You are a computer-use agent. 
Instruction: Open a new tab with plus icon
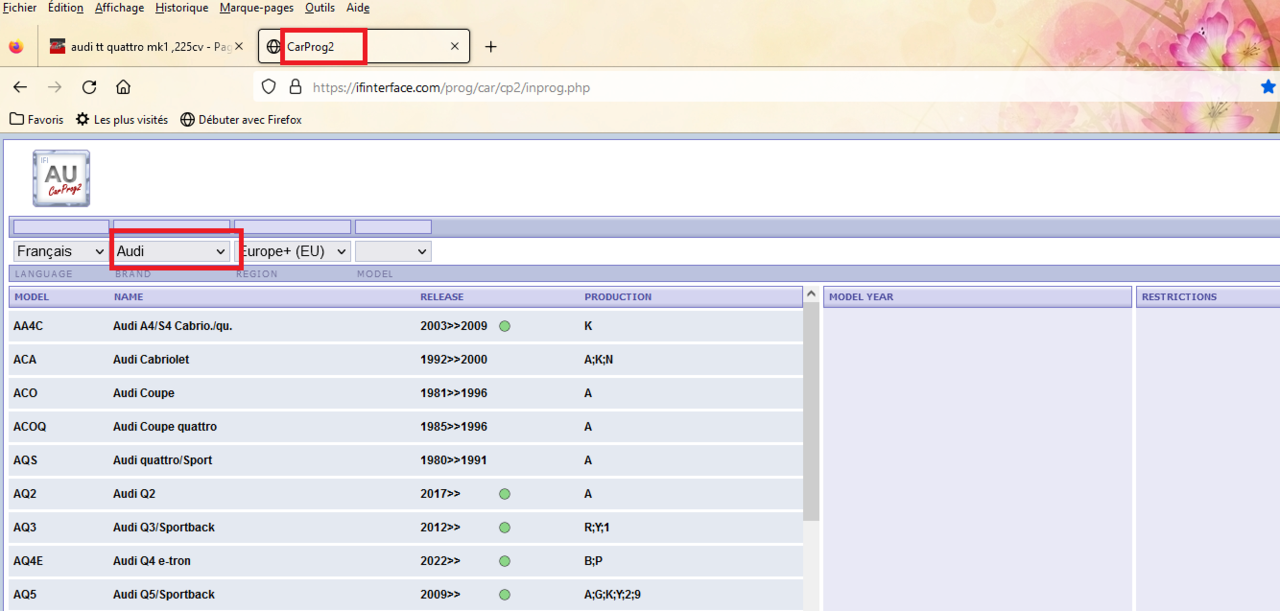click(491, 46)
